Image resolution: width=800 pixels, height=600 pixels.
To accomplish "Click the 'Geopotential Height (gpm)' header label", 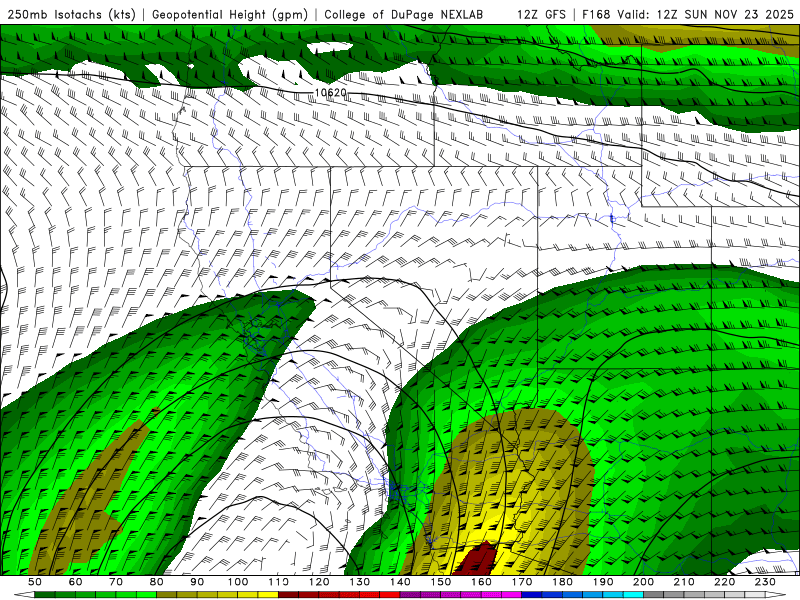I will 230,14.
